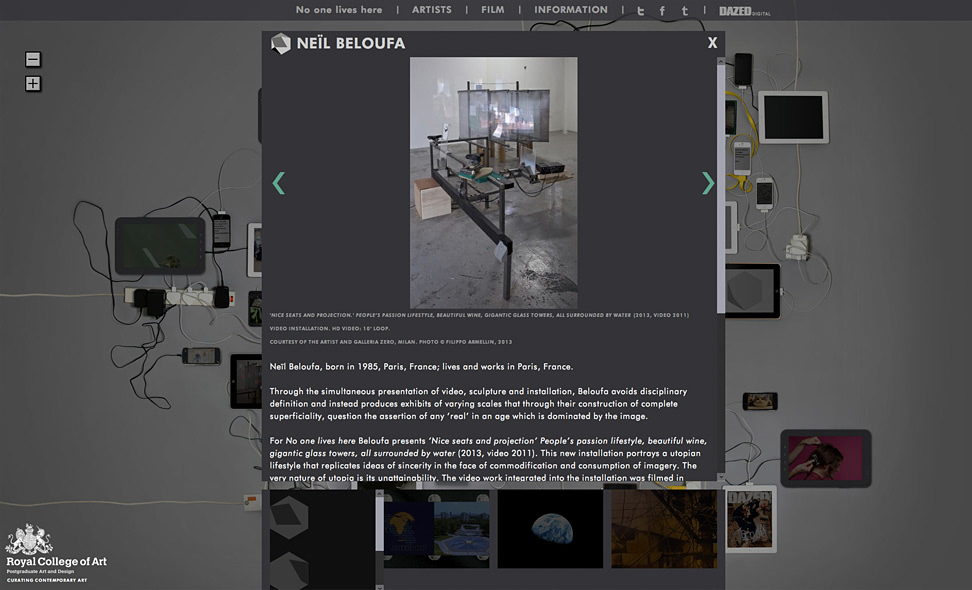Click the tablet showing Dazed magazine cover

pyautogui.click(x=750, y=519)
